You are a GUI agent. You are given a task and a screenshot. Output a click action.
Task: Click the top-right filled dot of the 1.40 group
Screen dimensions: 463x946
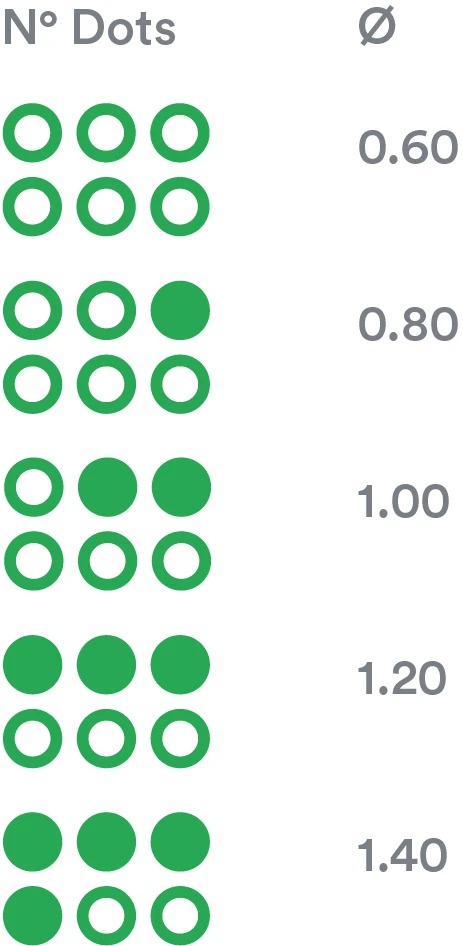tap(180, 842)
